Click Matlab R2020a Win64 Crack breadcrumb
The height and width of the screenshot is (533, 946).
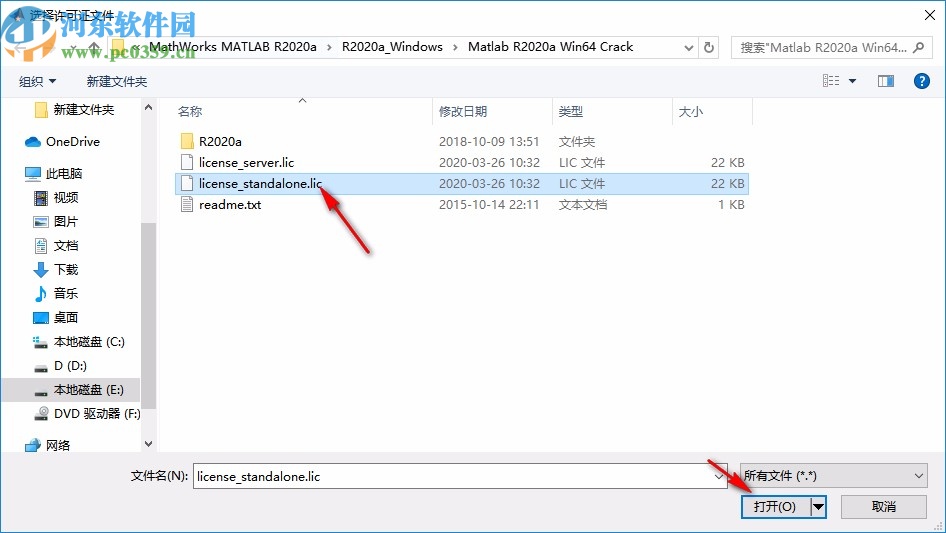(550, 47)
